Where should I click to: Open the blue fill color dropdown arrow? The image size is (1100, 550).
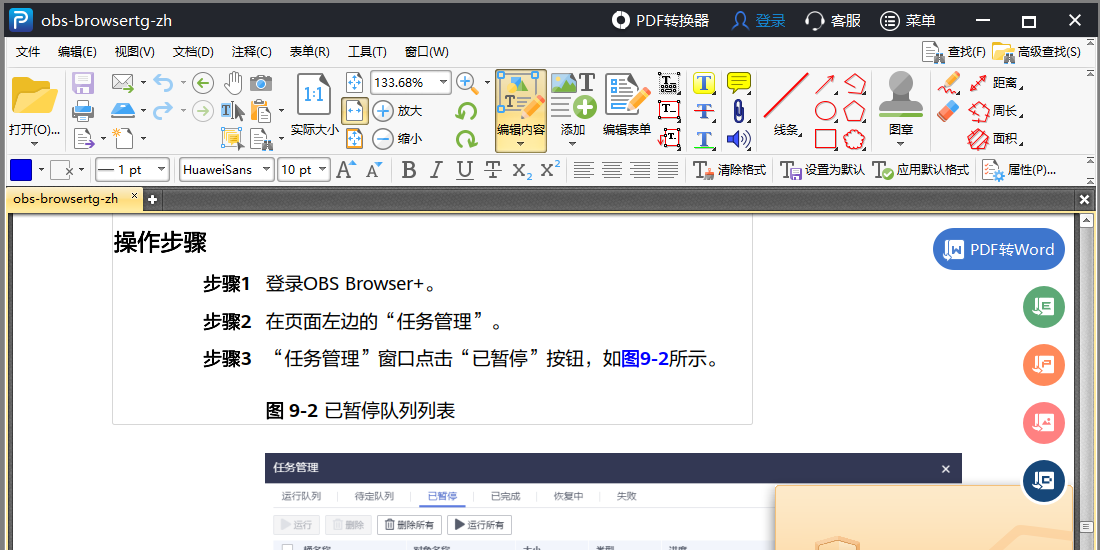[x=41, y=170]
